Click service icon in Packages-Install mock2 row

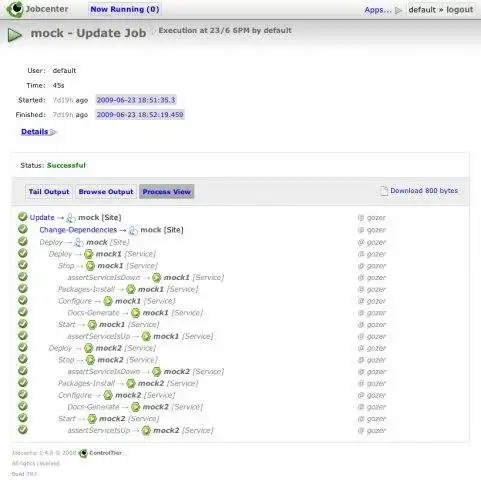[131, 384]
